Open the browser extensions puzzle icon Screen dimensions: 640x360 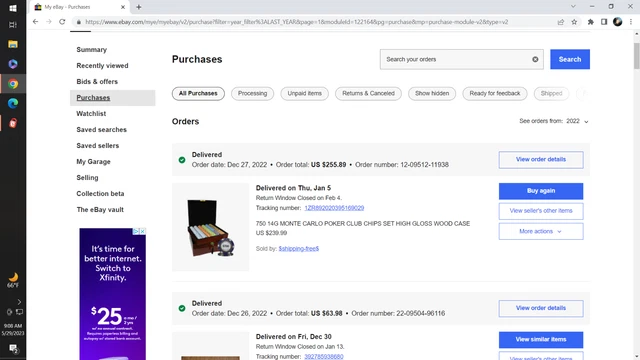[591, 22]
